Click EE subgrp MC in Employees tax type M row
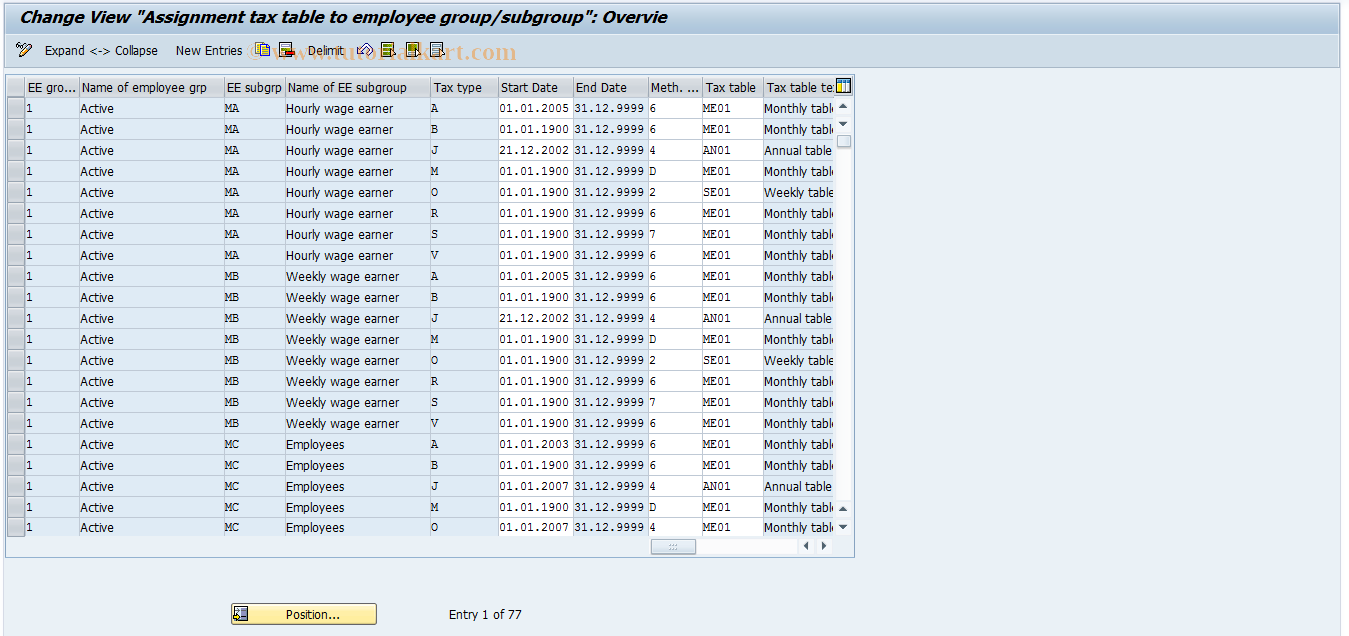Viewport: 1349px width, 636px height. pyautogui.click(x=232, y=507)
